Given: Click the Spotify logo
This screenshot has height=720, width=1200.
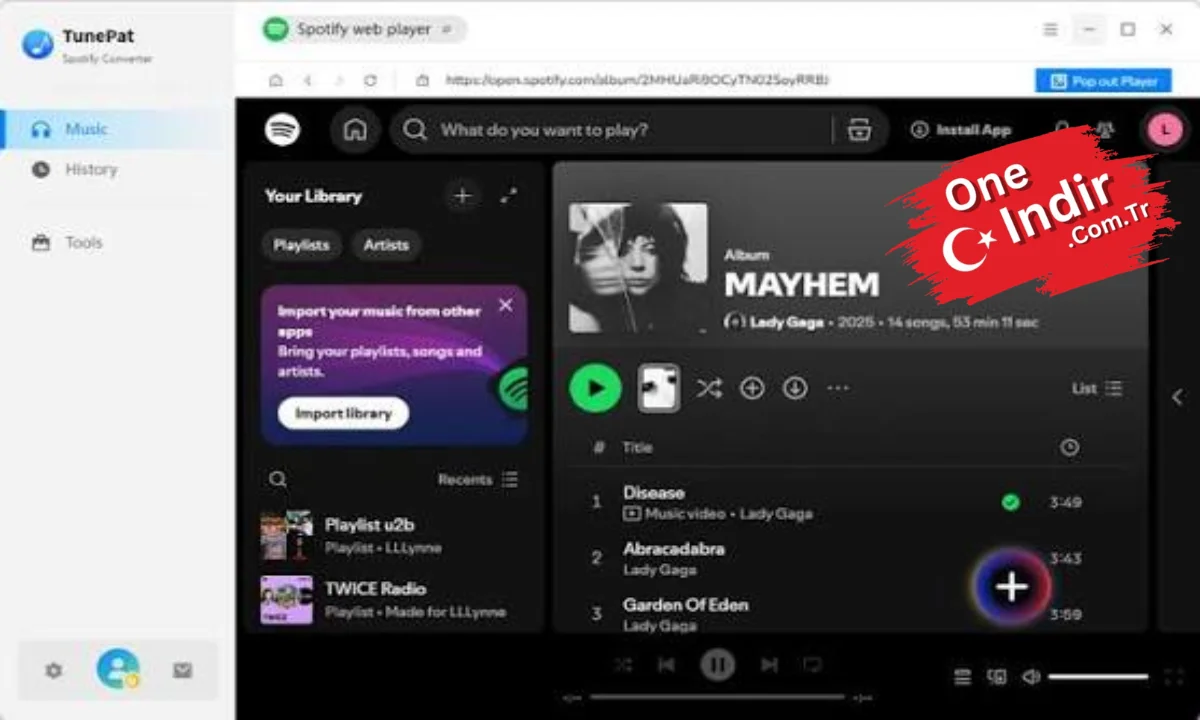Looking at the screenshot, I should [x=283, y=130].
